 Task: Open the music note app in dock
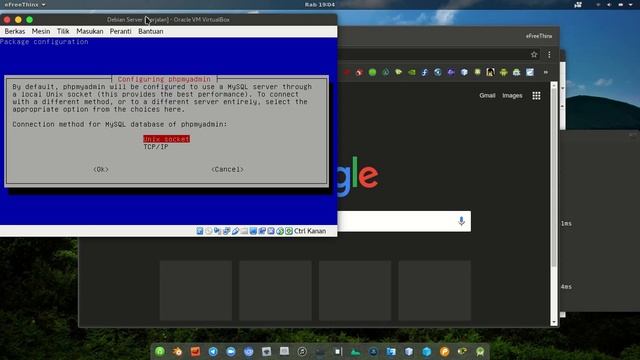[x=302, y=351]
